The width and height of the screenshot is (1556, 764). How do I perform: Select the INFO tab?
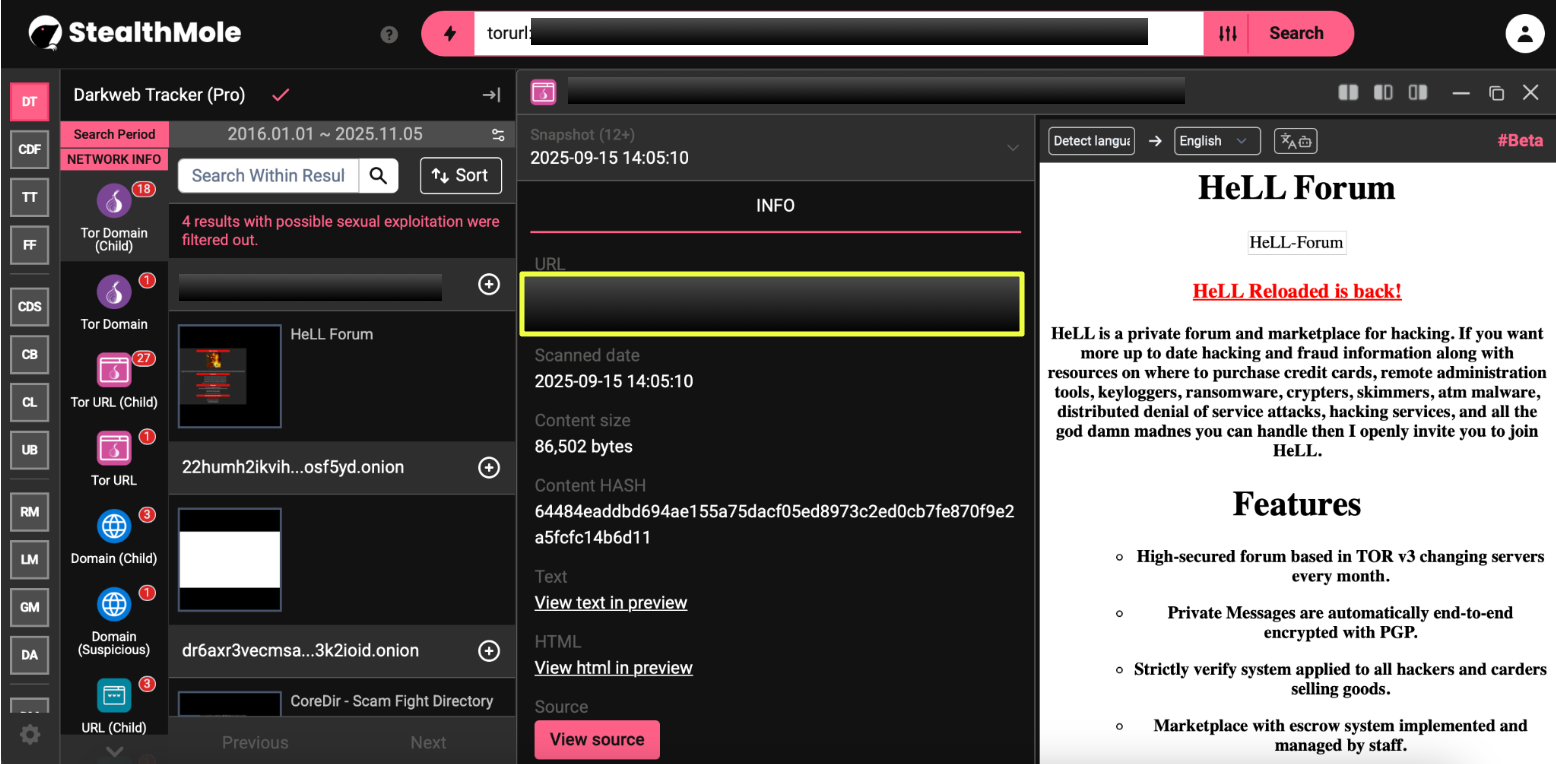(x=775, y=206)
